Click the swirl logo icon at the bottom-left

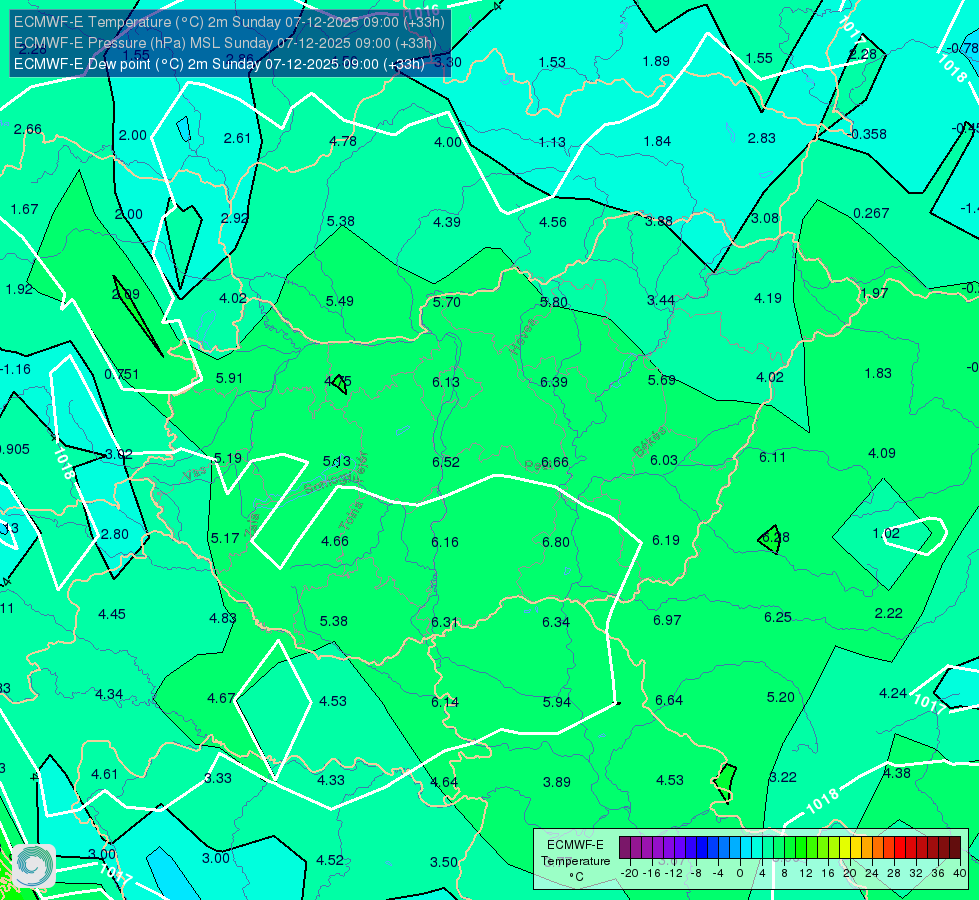tap(34, 866)
